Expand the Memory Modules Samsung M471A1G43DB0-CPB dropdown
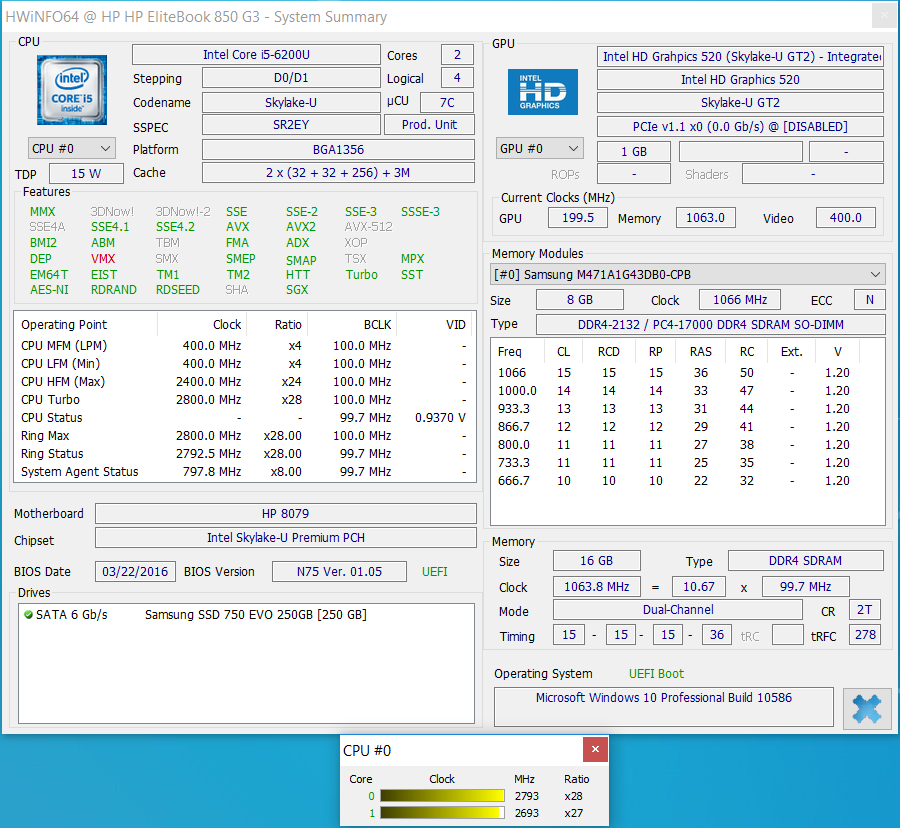 pos(688,274)
